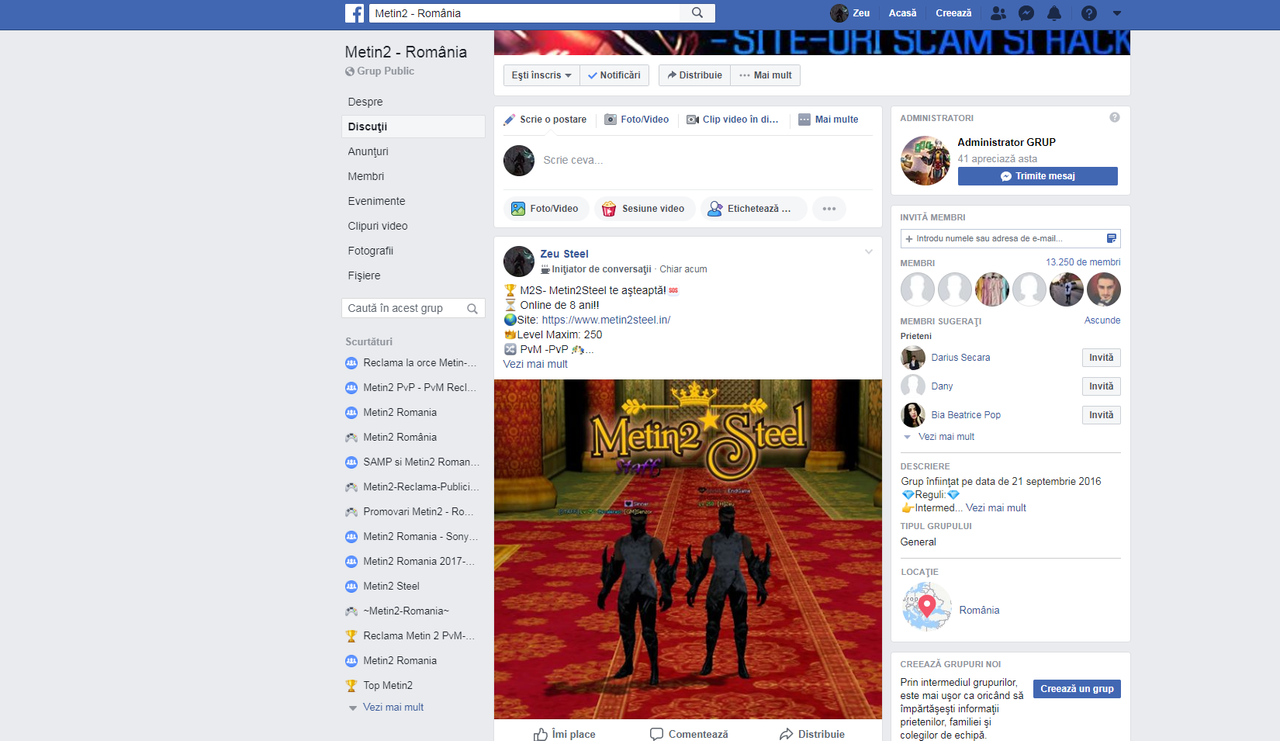Expand the account dropdown arrow in top bar
The image size is (1280, 741).
point(1117,13)
